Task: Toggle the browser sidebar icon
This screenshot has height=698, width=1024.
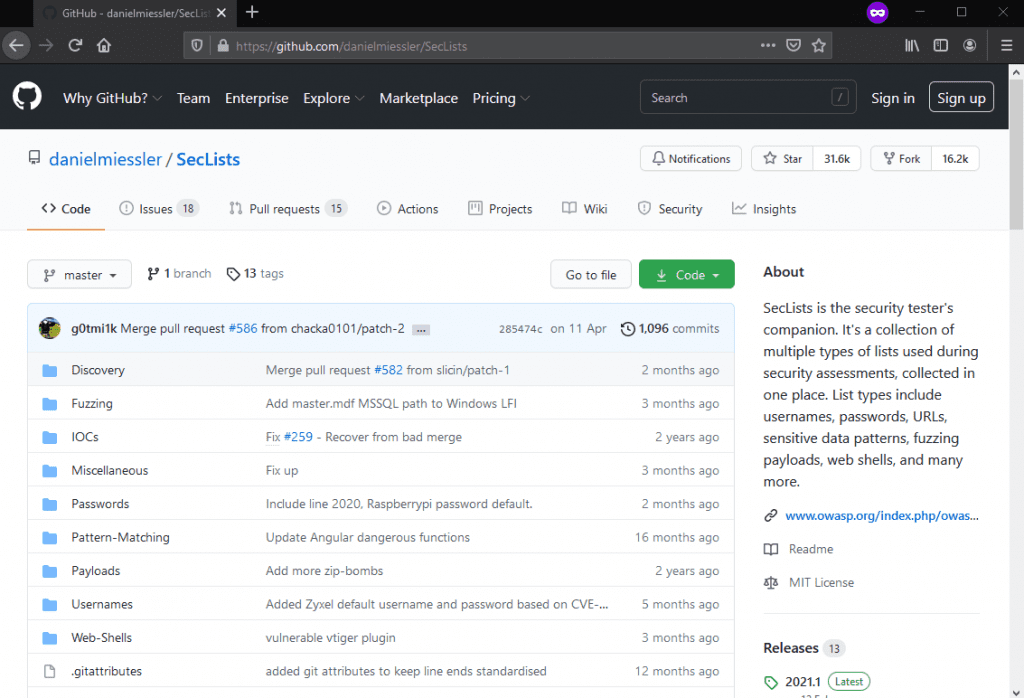Action: click(940, 45)
